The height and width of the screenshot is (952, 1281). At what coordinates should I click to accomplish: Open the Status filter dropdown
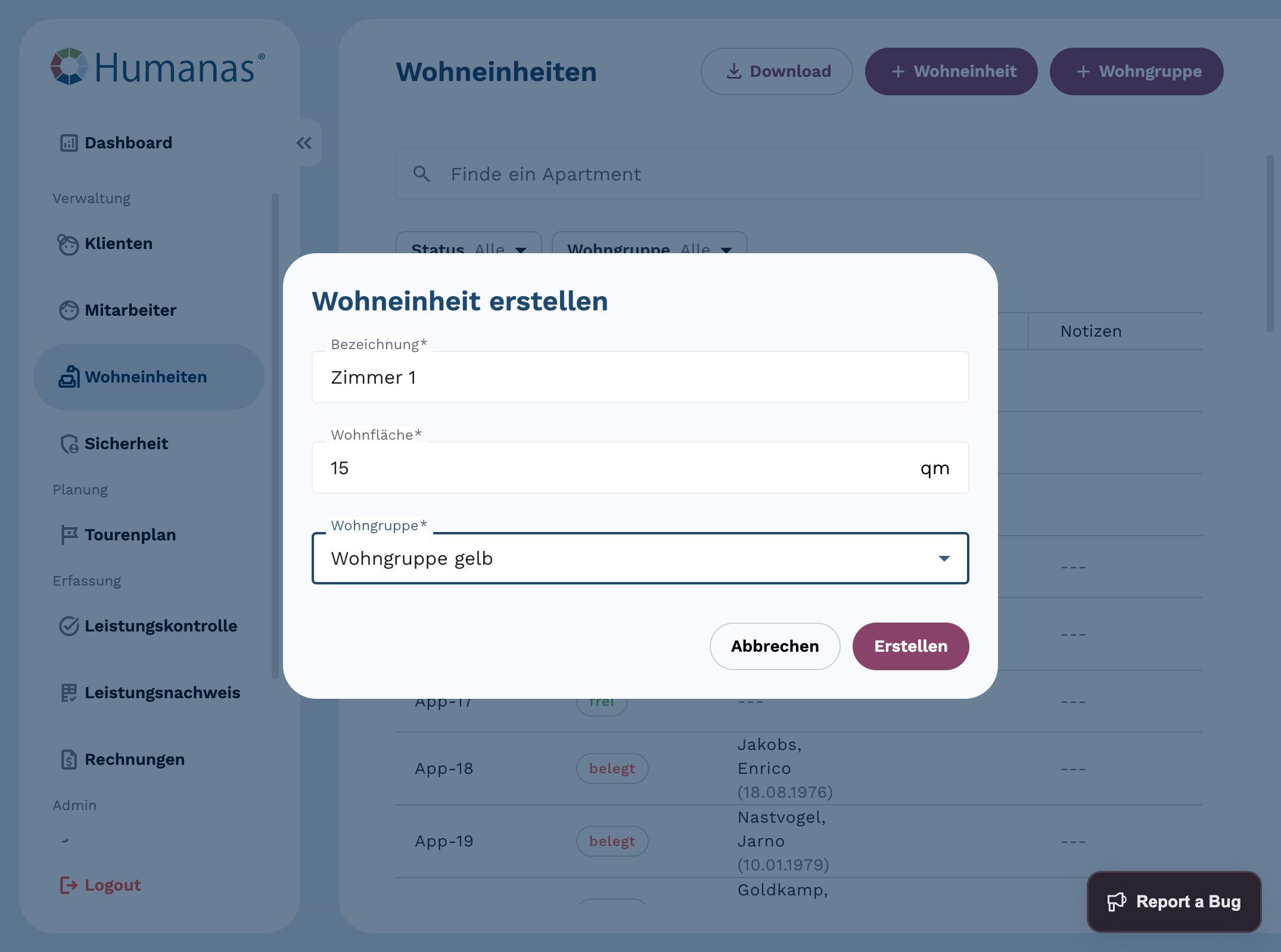(468, 245)
